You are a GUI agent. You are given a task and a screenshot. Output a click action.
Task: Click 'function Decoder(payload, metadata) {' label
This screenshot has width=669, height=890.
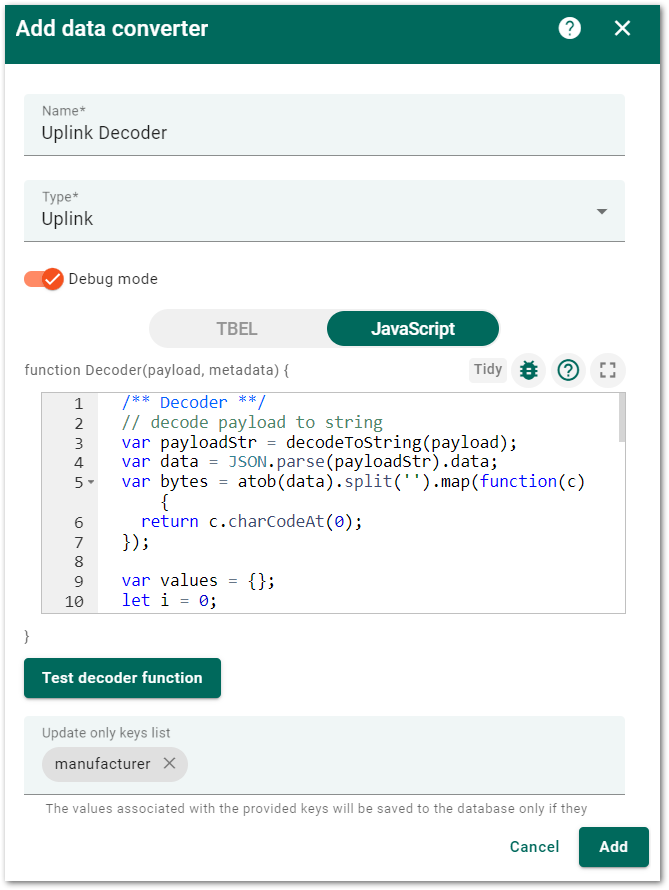pos(157,370)
